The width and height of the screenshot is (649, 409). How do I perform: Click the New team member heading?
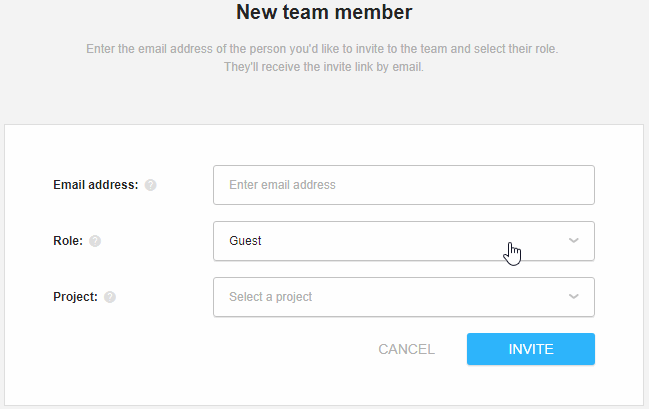click(324, 12)
